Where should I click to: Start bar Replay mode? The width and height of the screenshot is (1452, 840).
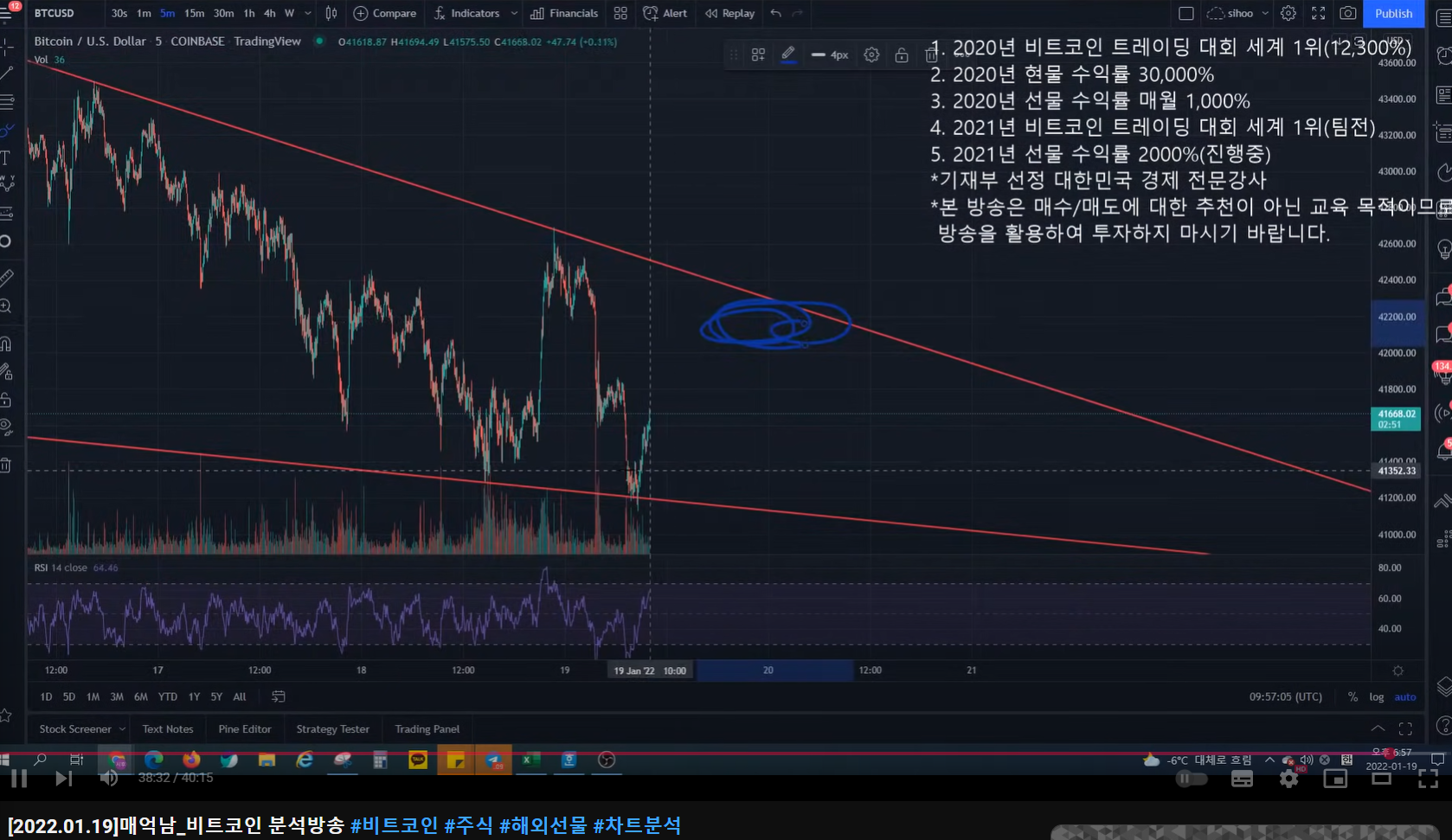pos(730,13)
